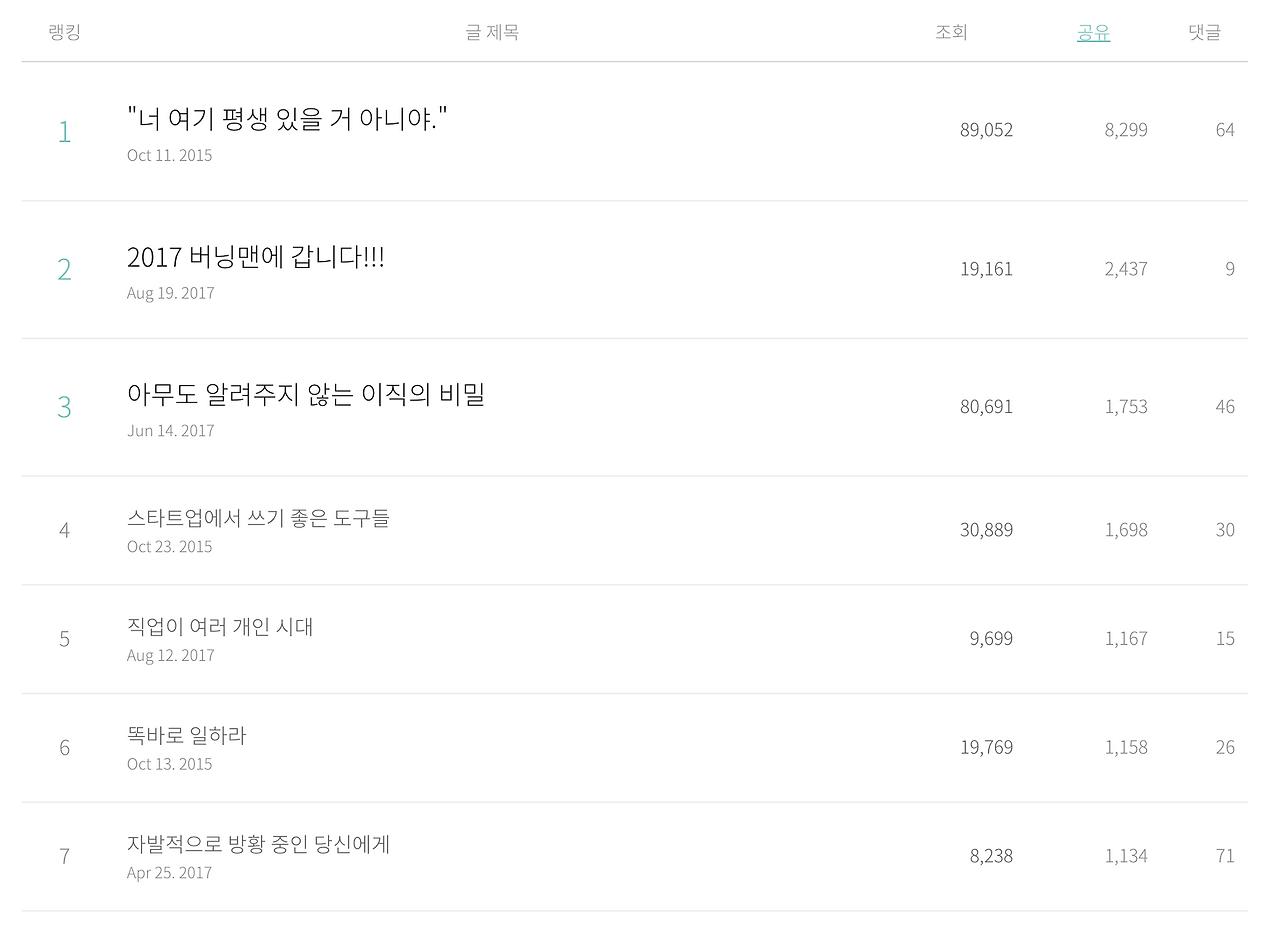Image resolution: width=1280 pixels, height=929 pixels.
Task: Open the post "너 여기 평생 있을 거 아니야."
Action: coord(287,118)
